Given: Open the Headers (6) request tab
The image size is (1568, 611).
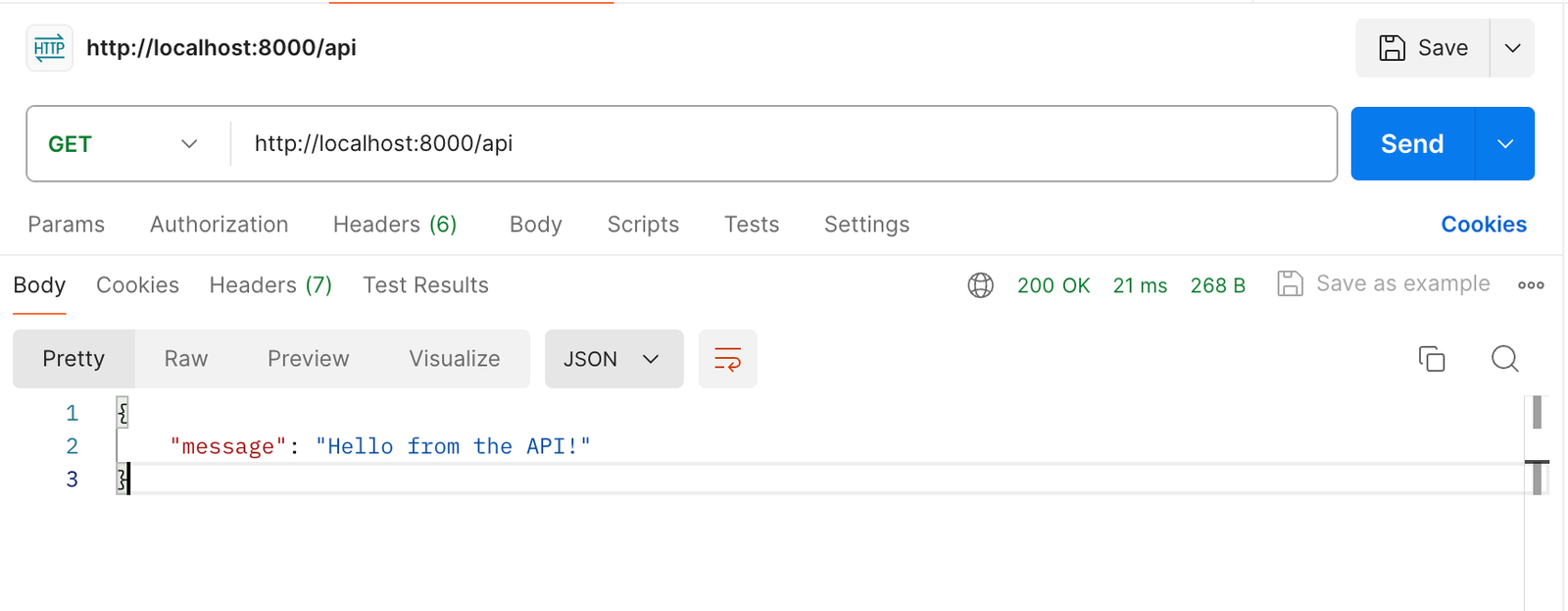Looking at the screenshot, I should 394,224.
